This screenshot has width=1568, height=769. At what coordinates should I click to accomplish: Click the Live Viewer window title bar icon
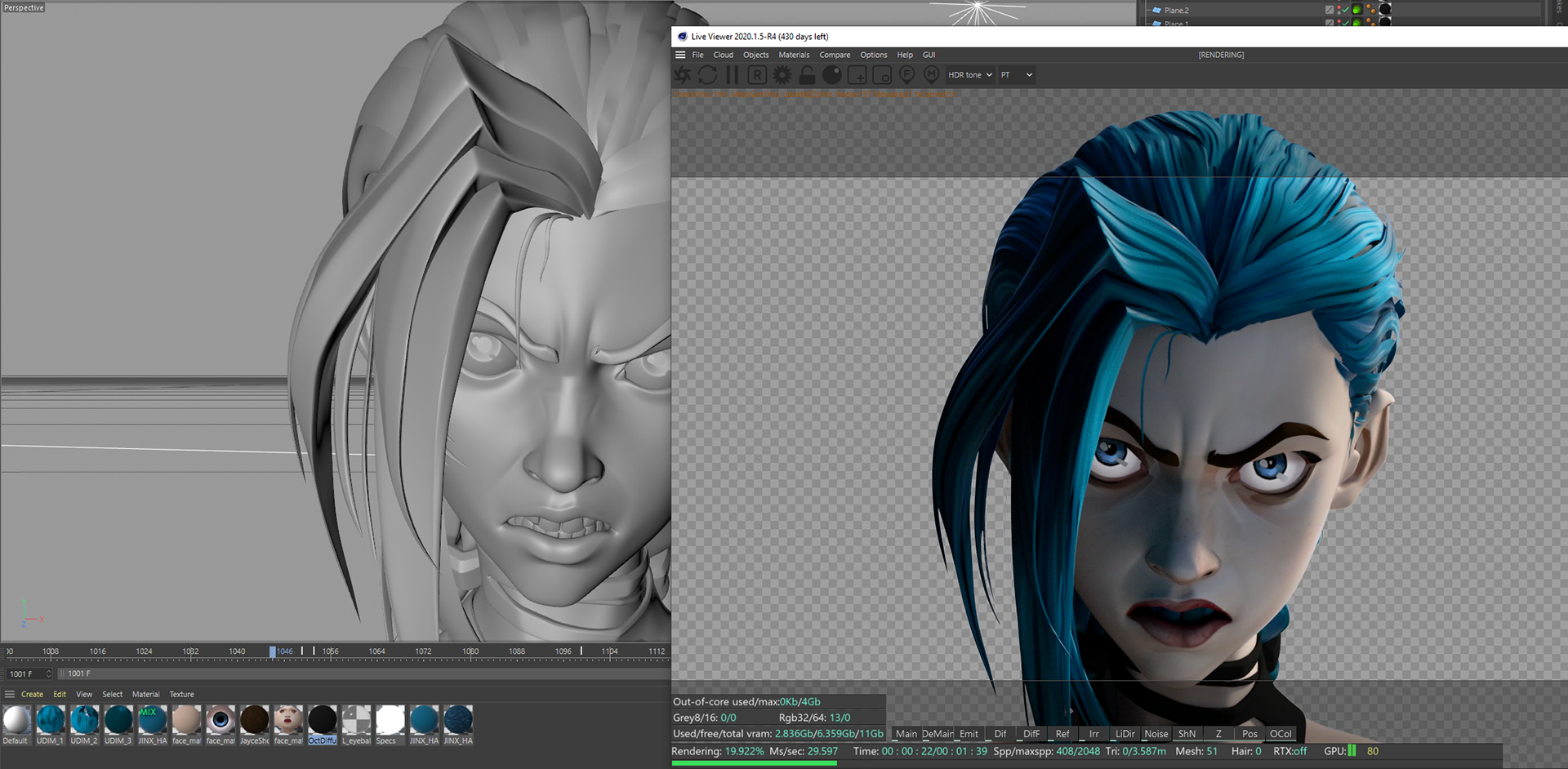click(682, 37)
